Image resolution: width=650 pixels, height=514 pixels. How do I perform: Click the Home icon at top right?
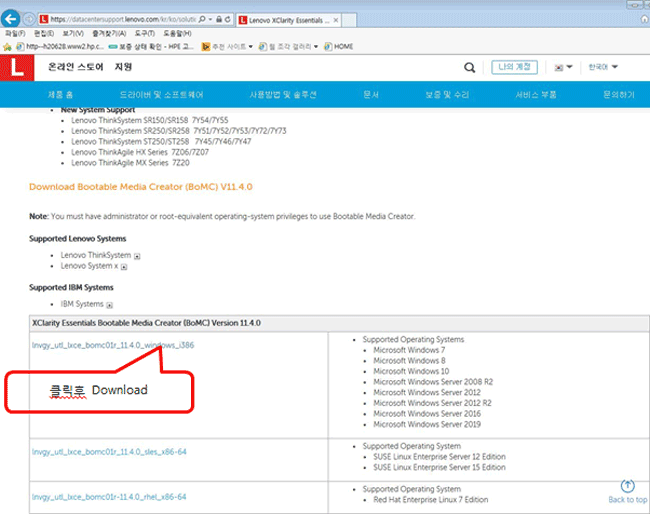644,19
